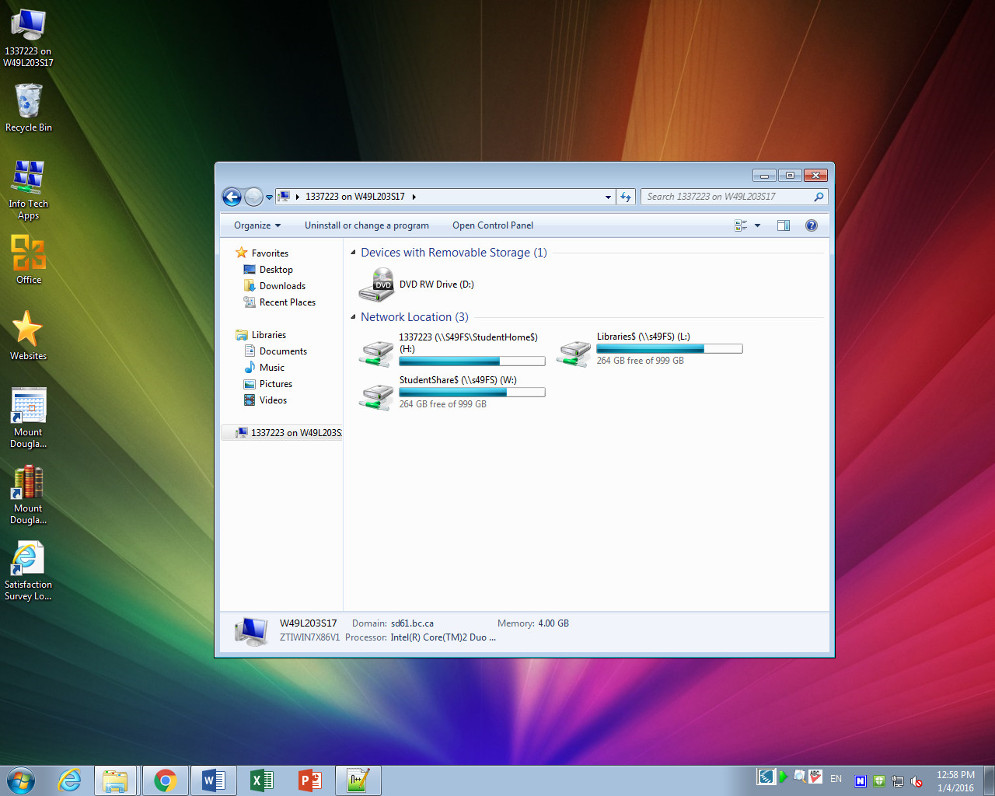Launch Excel from the taskbar

pos(261,781)
